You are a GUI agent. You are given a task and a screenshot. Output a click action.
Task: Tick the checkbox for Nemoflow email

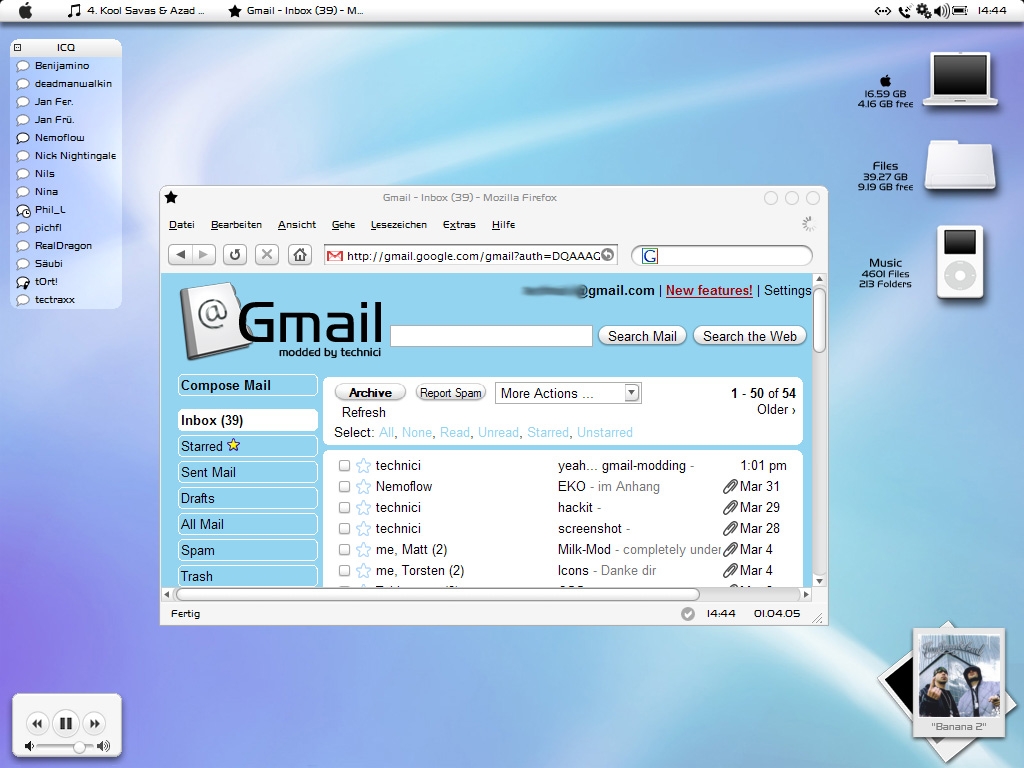pyautogui.click(x=344, y=487)
